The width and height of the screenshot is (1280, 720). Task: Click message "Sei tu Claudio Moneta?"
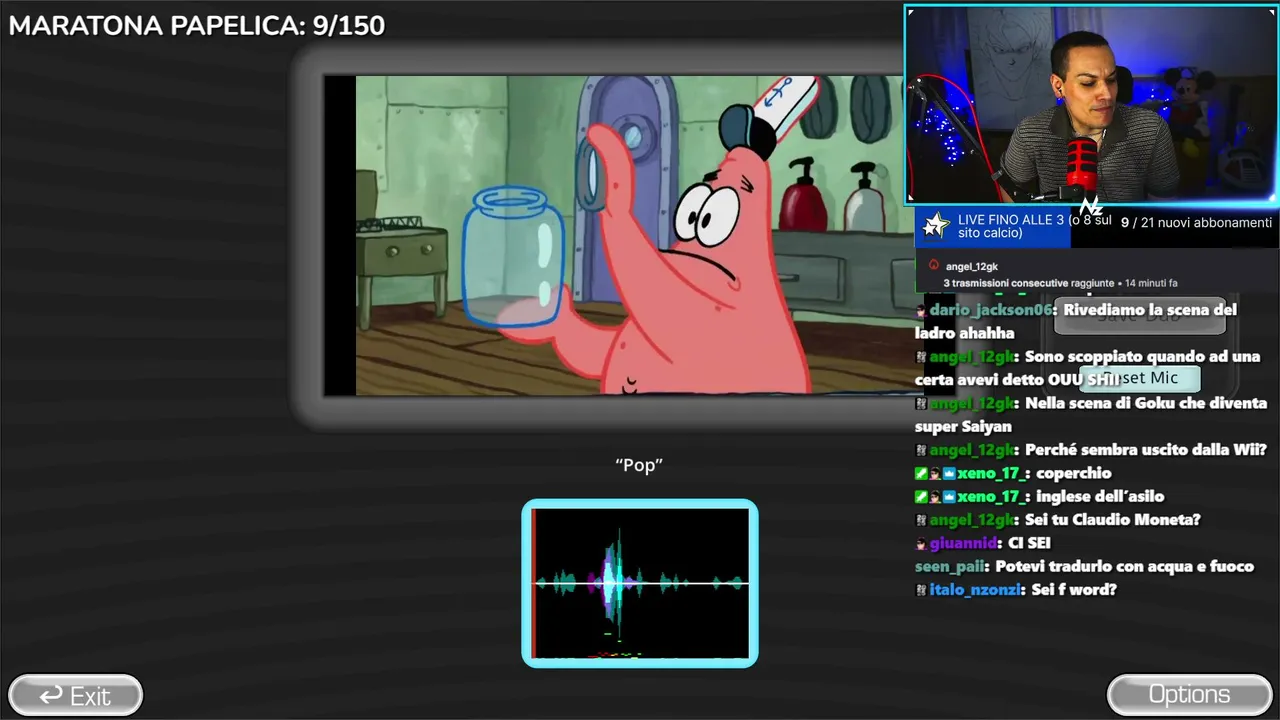click(1113, 519)
